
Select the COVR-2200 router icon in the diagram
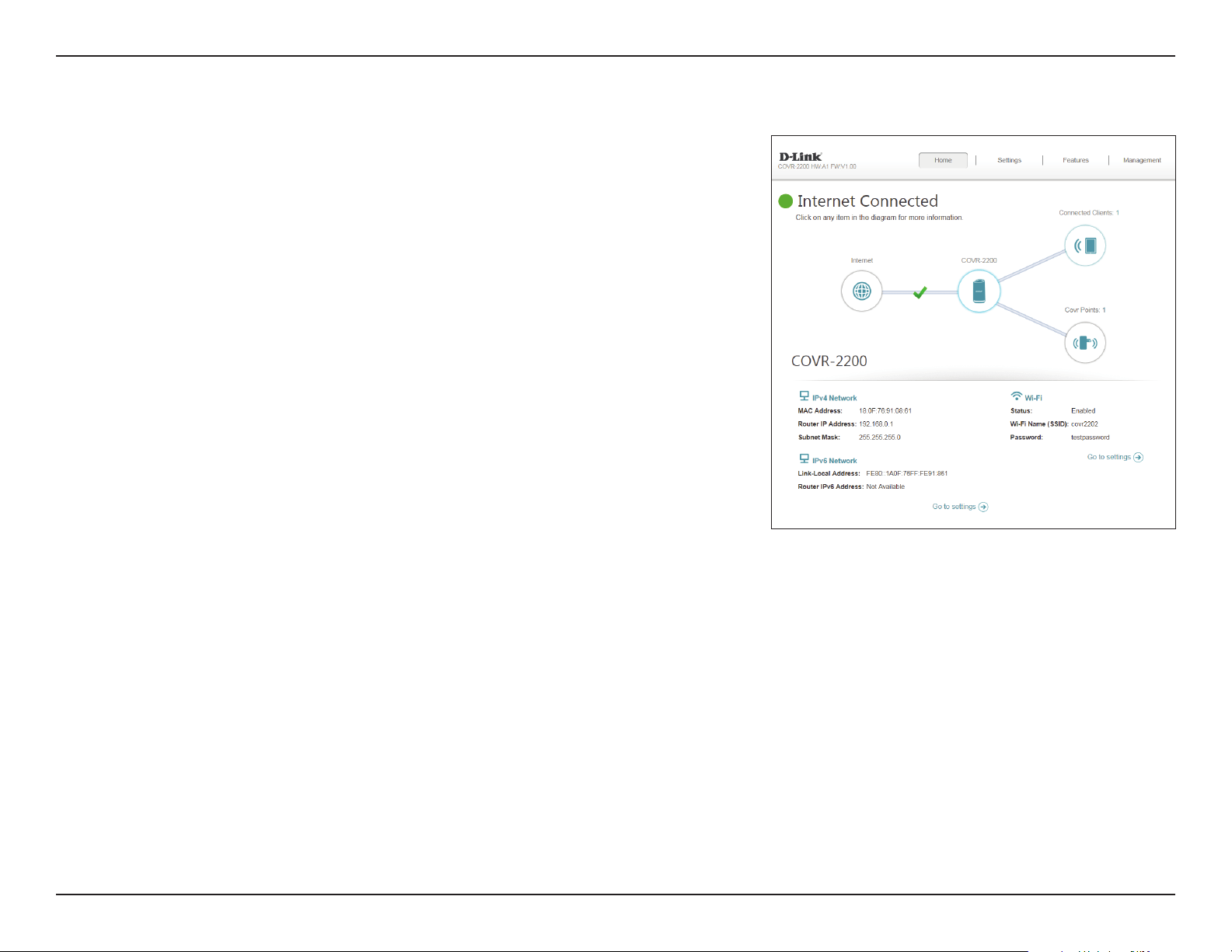coord(979,291)
